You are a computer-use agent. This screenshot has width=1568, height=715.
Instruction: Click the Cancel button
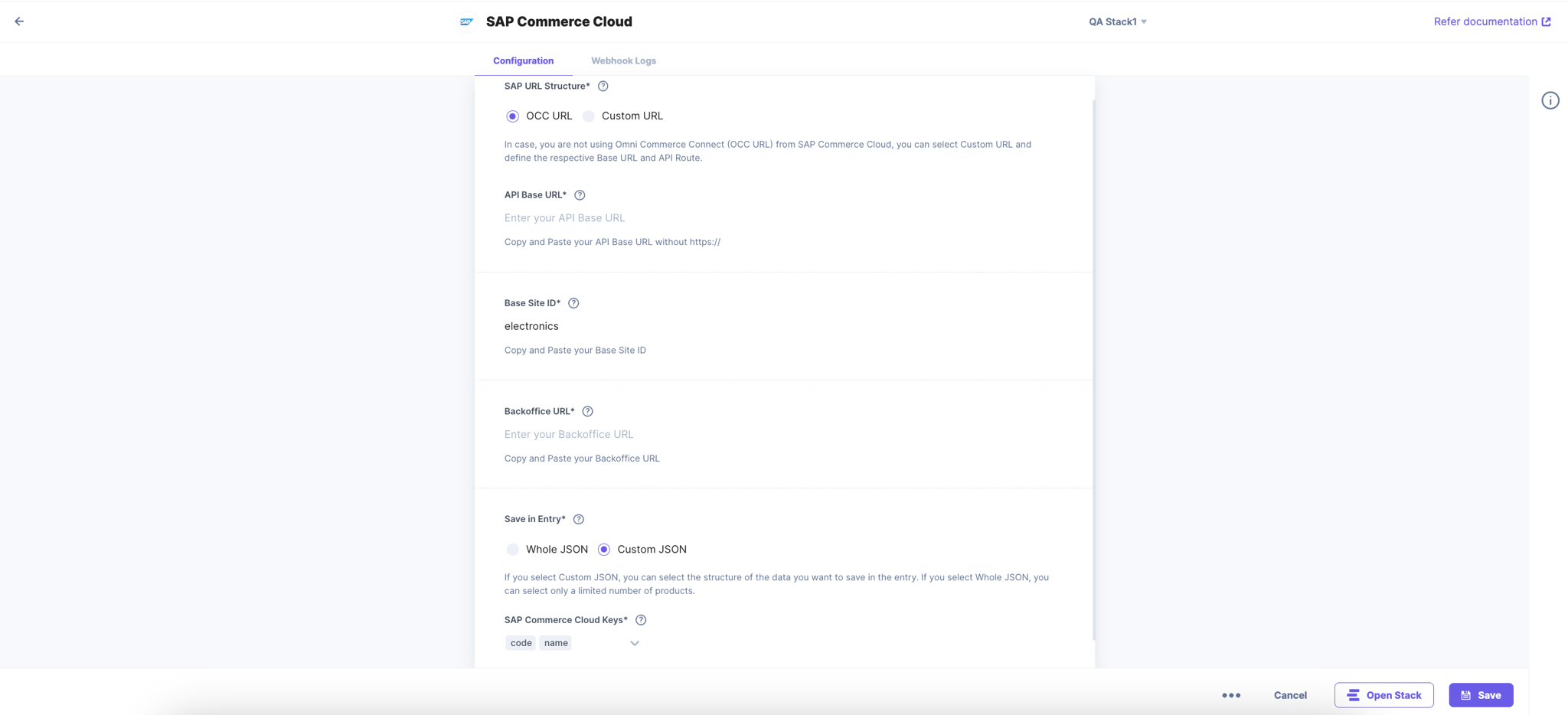click(x=1290, y=695)
